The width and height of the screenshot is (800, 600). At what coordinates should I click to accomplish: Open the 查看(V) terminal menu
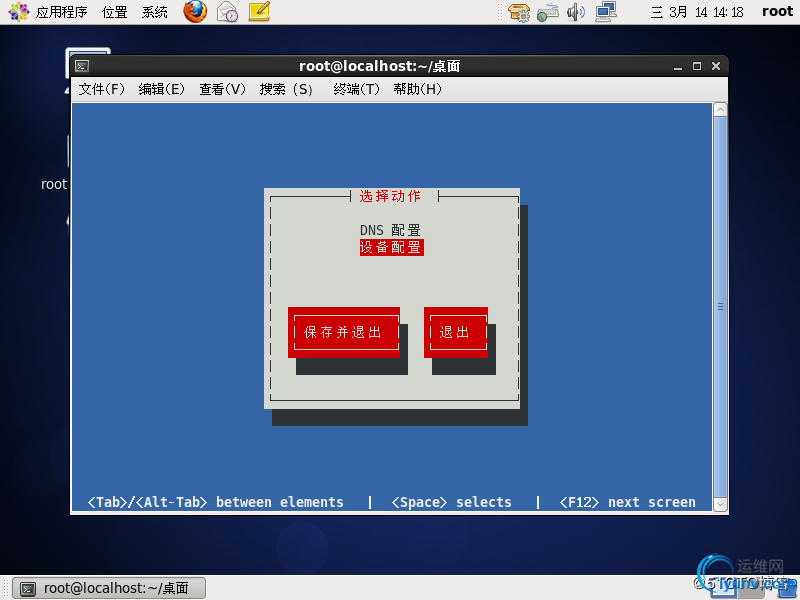click(222, 89)
